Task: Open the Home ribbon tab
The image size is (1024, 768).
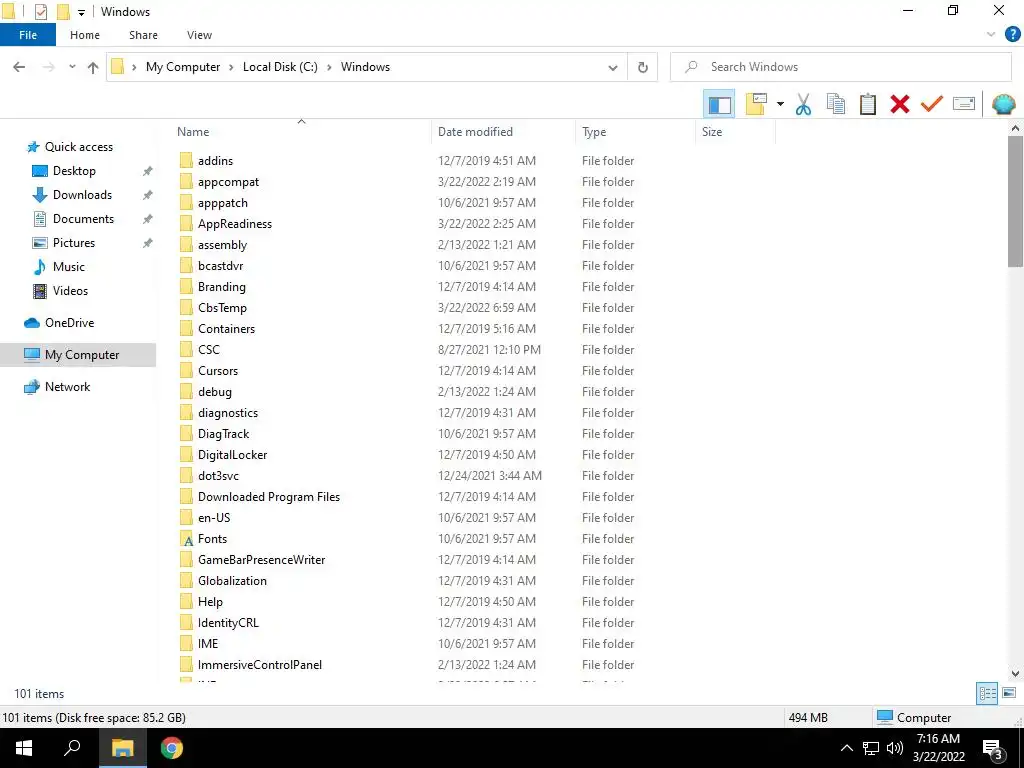Action: point(85,35)
